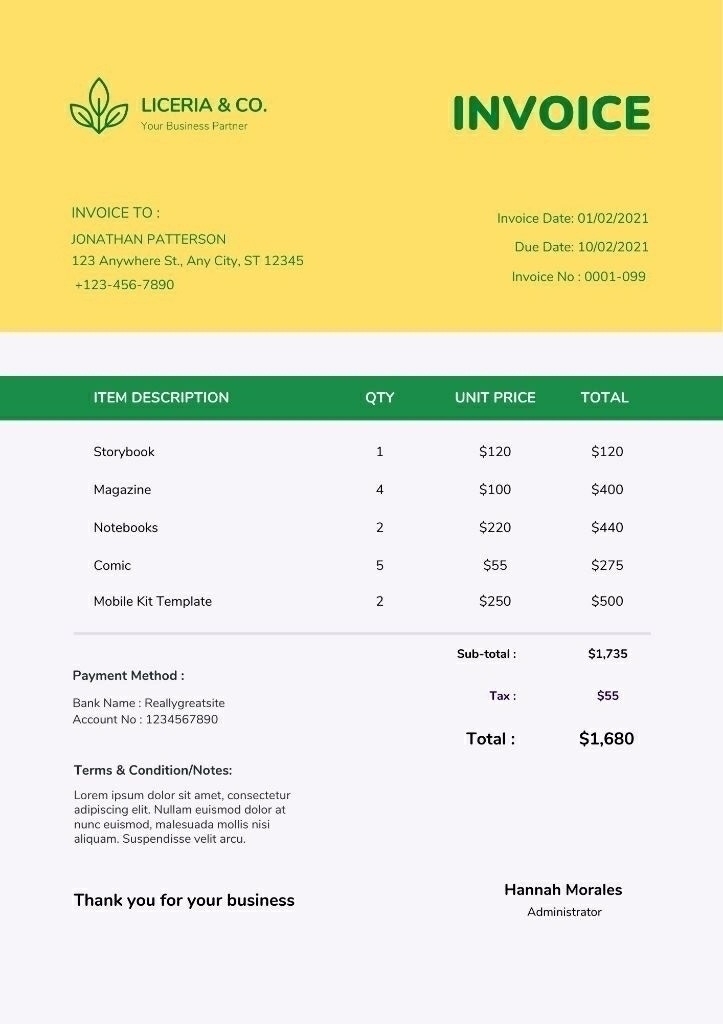Click the phone number +123-456-7890
This screenshot has width=723, height=1024.
tap(124, 285)
